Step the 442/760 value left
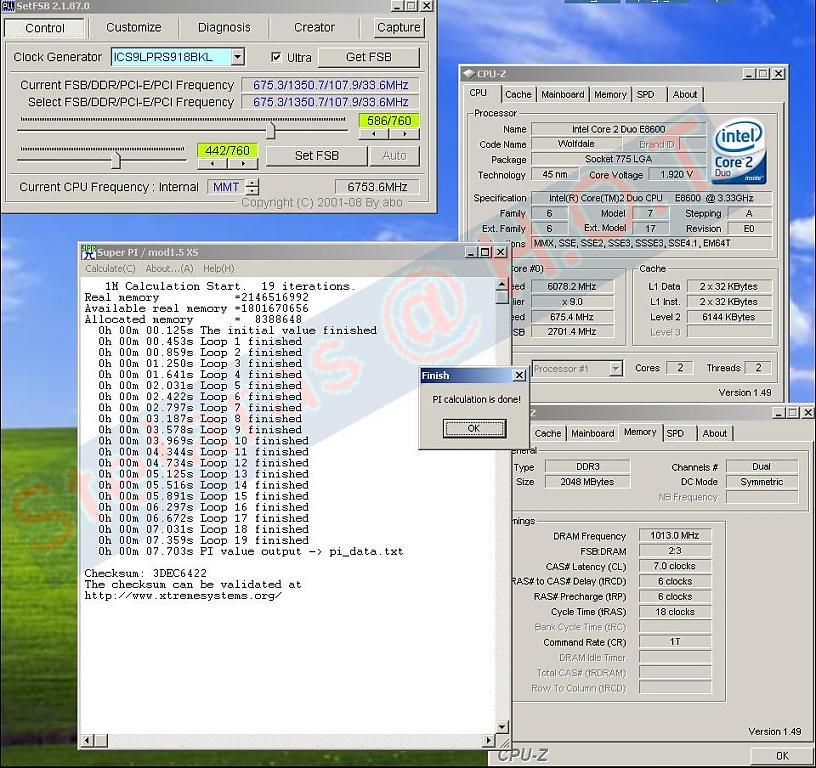The width and height of the screenshot is (816, 768). pos(212,163)
